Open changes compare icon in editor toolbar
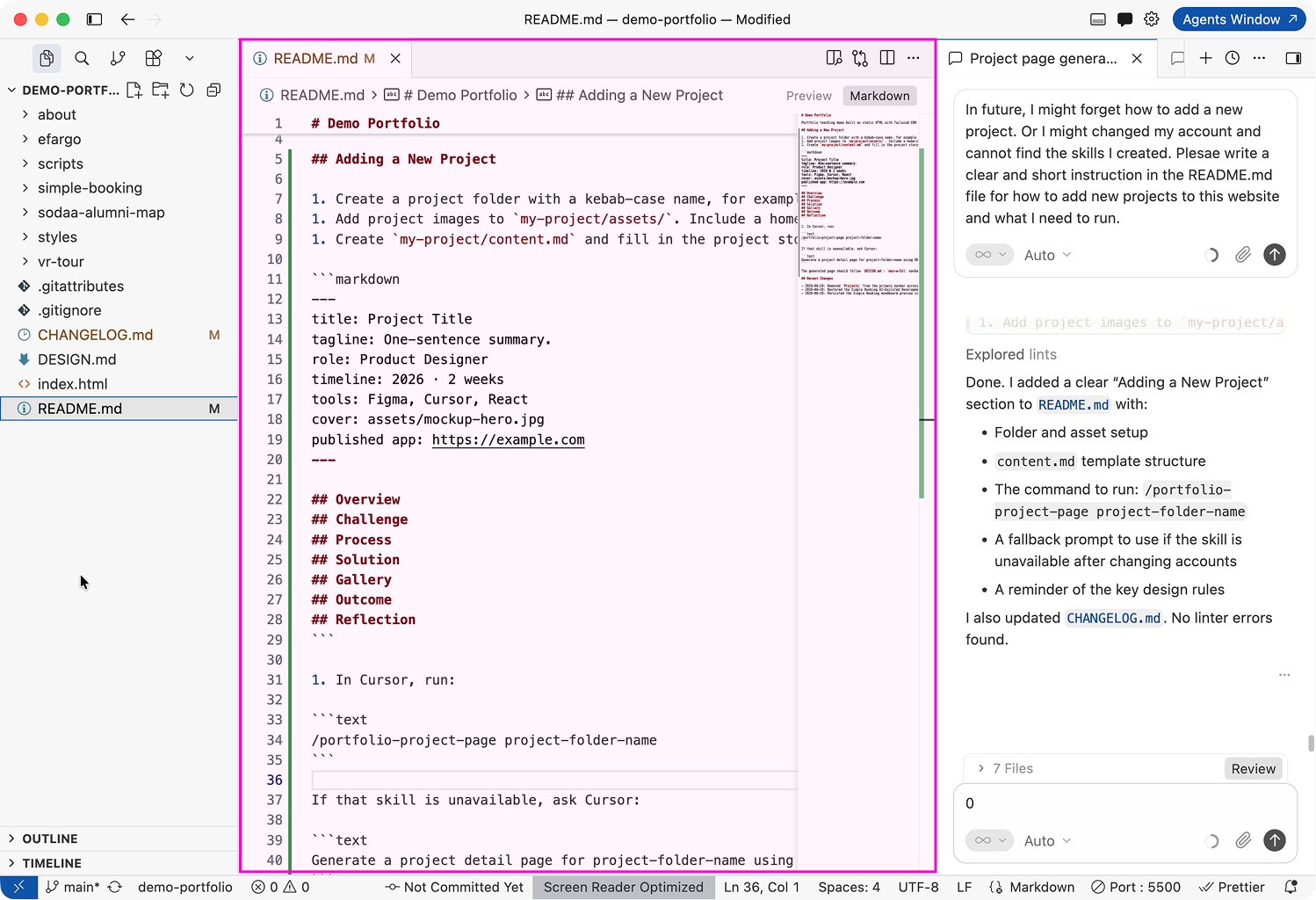Viewport: 1316px width, 900px height. coord(860,58)
